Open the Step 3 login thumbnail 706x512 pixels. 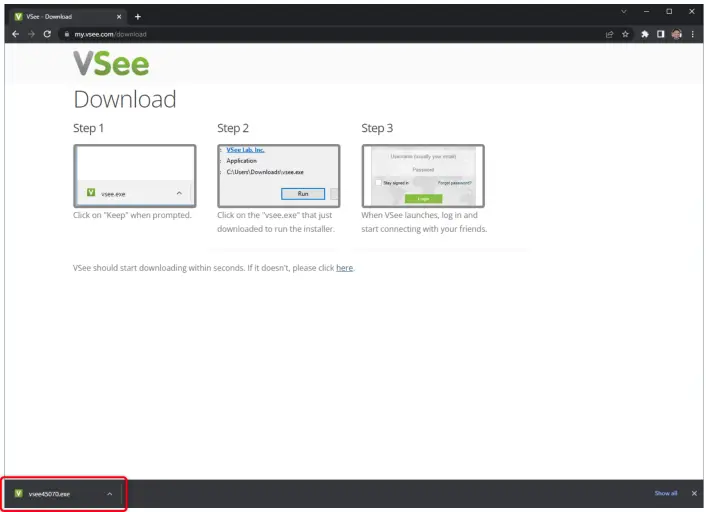[x=423, y=176]
